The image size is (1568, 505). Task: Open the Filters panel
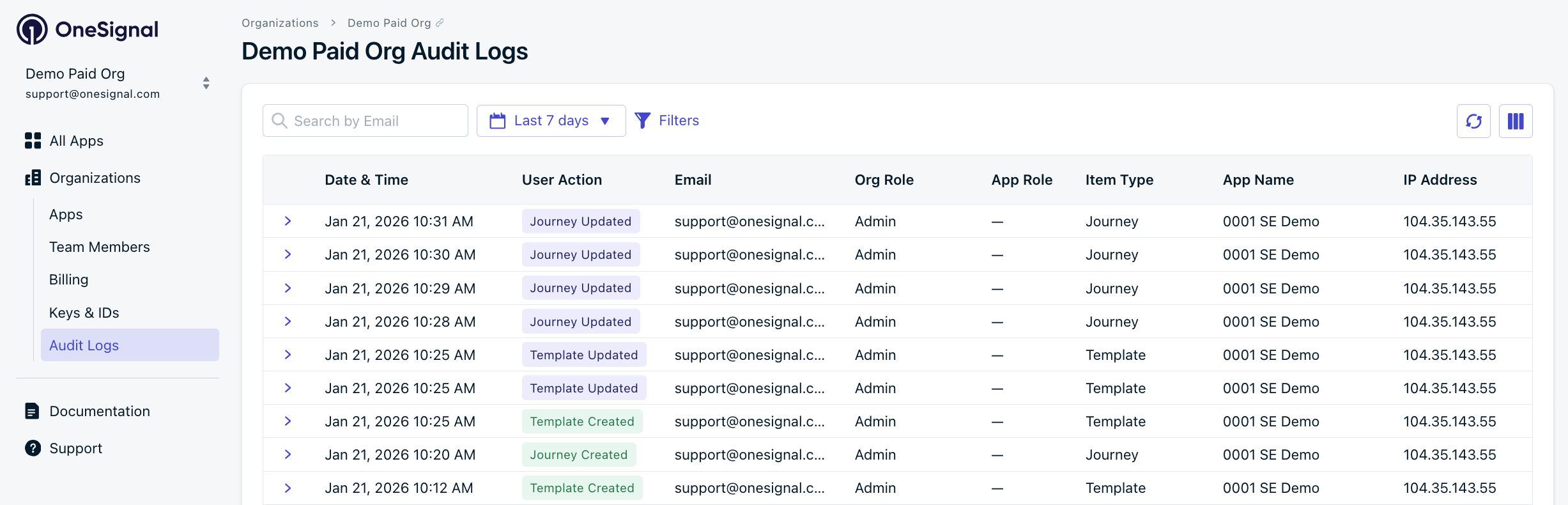pos(666,121)
